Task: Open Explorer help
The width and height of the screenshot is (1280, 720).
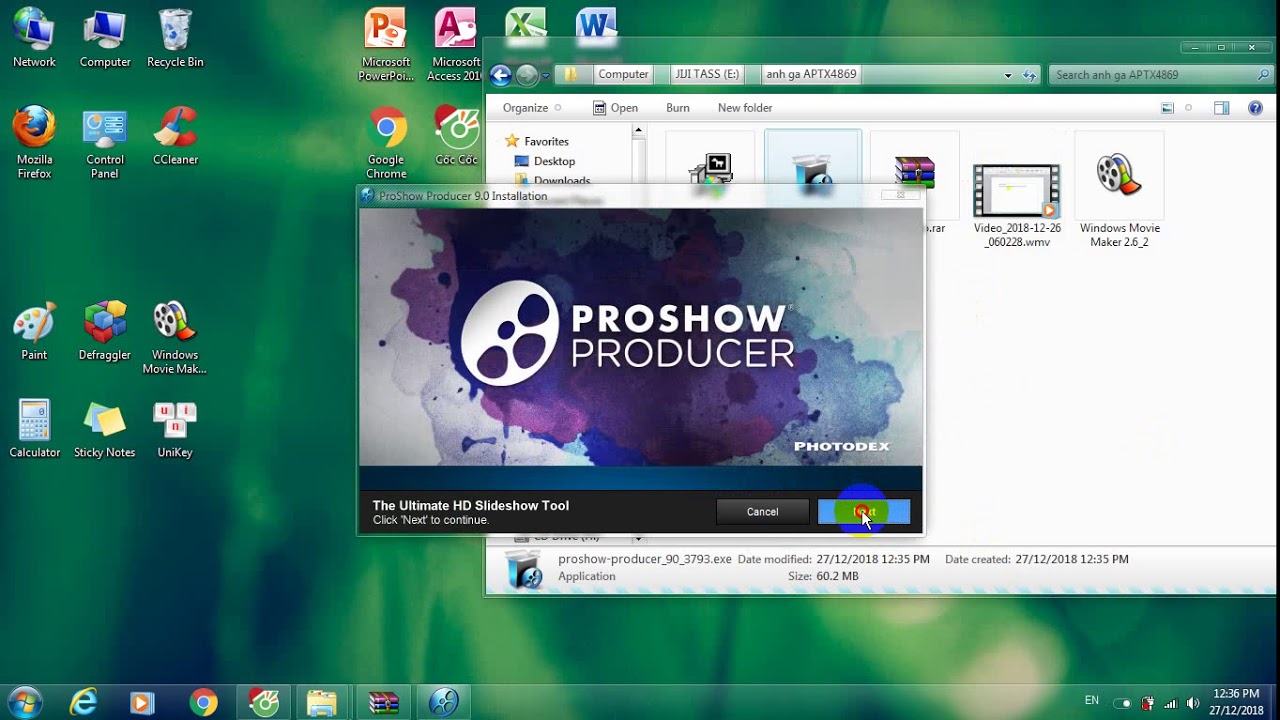Action: (1257, 108)
